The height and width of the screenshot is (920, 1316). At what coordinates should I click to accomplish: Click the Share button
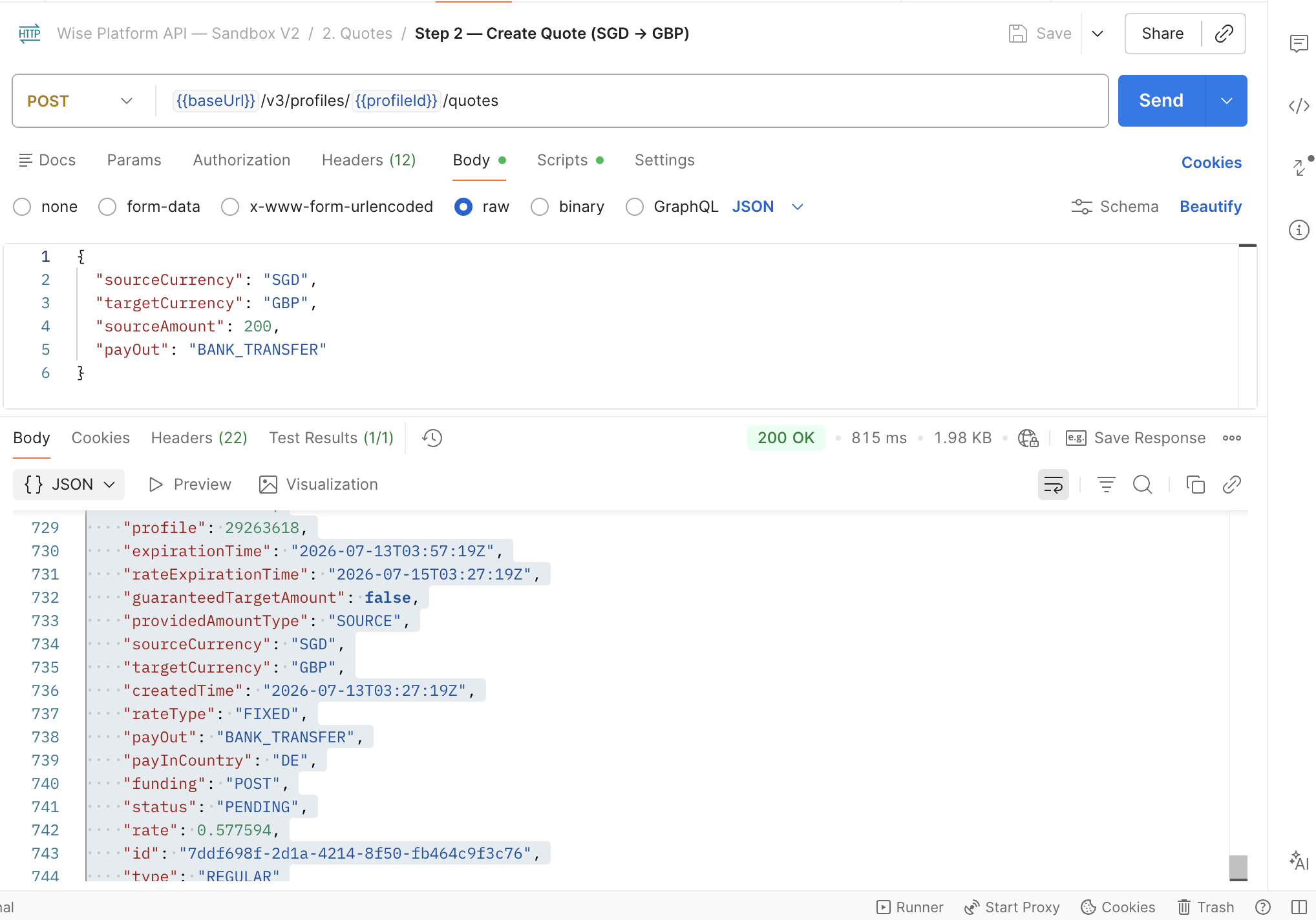1163,34
